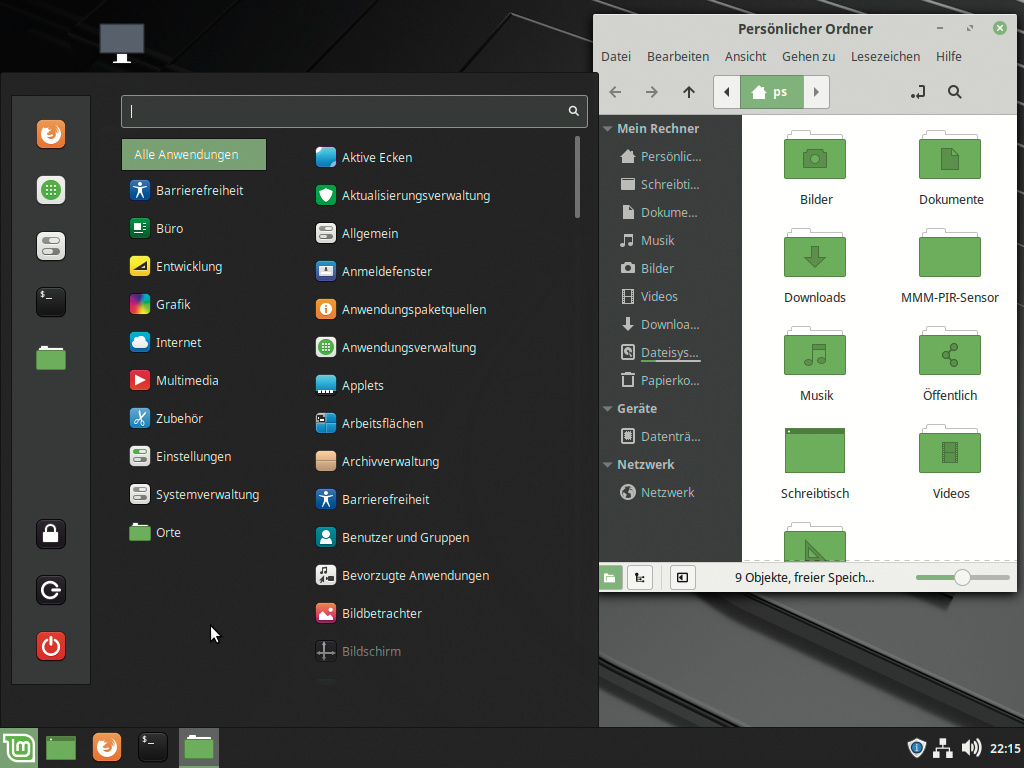Collapse the Netzwerk section header
This screenshot has width=1024, height=768.
607,465
